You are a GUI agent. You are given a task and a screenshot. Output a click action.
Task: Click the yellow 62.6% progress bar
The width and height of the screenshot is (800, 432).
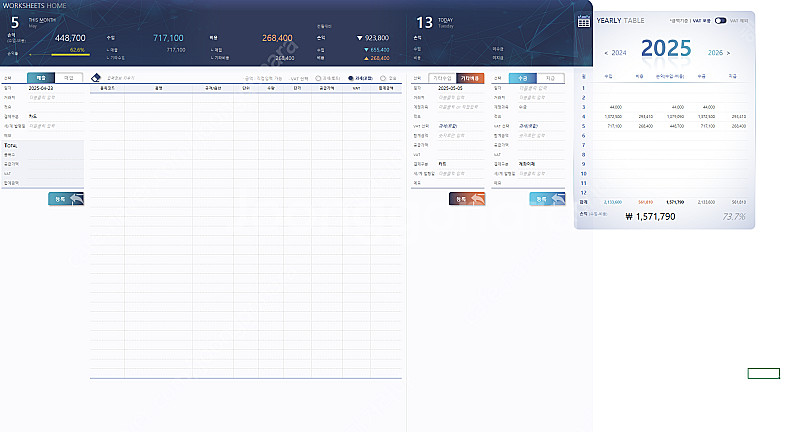[x=70, y=54]
